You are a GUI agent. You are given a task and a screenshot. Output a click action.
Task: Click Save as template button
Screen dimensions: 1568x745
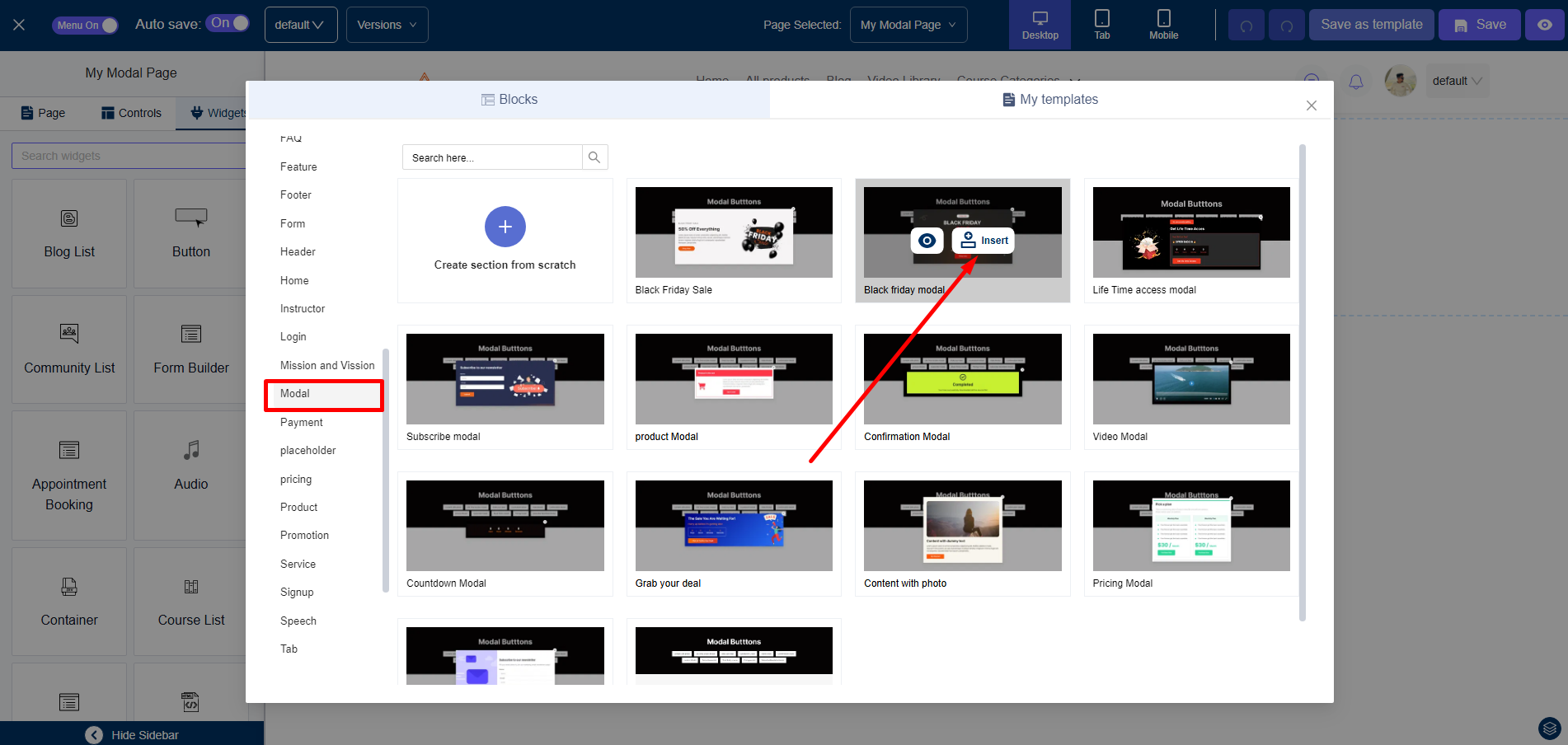pyautogui.click(x=1372, y=25)
